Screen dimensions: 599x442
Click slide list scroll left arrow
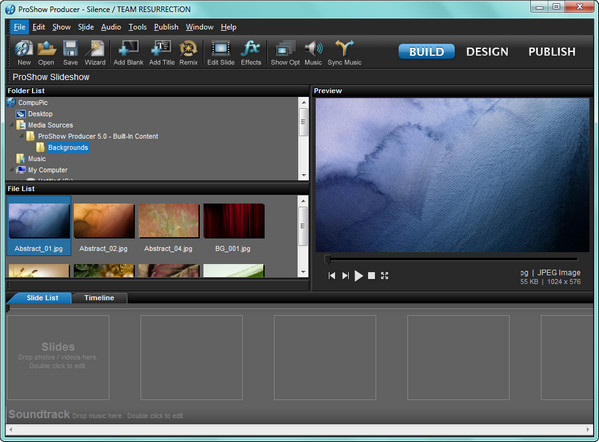(x=11, y=429)
